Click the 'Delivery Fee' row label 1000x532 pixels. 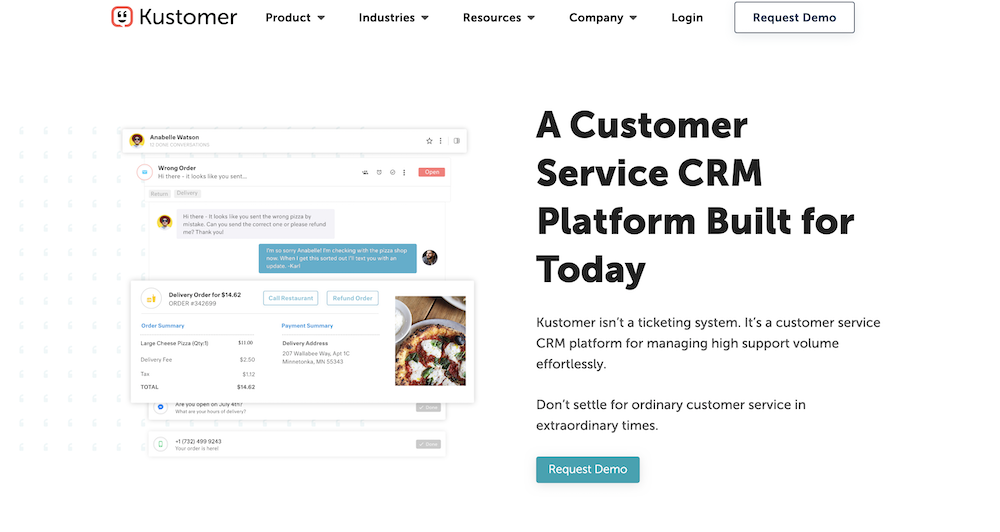(x=156, y=360)
